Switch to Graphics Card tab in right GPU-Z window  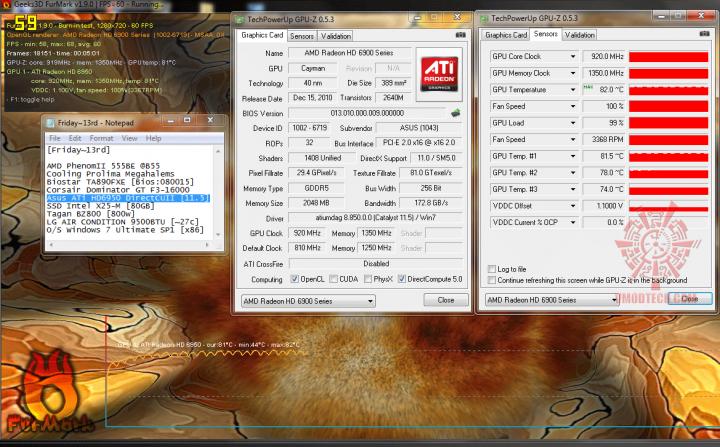[506, 35]
